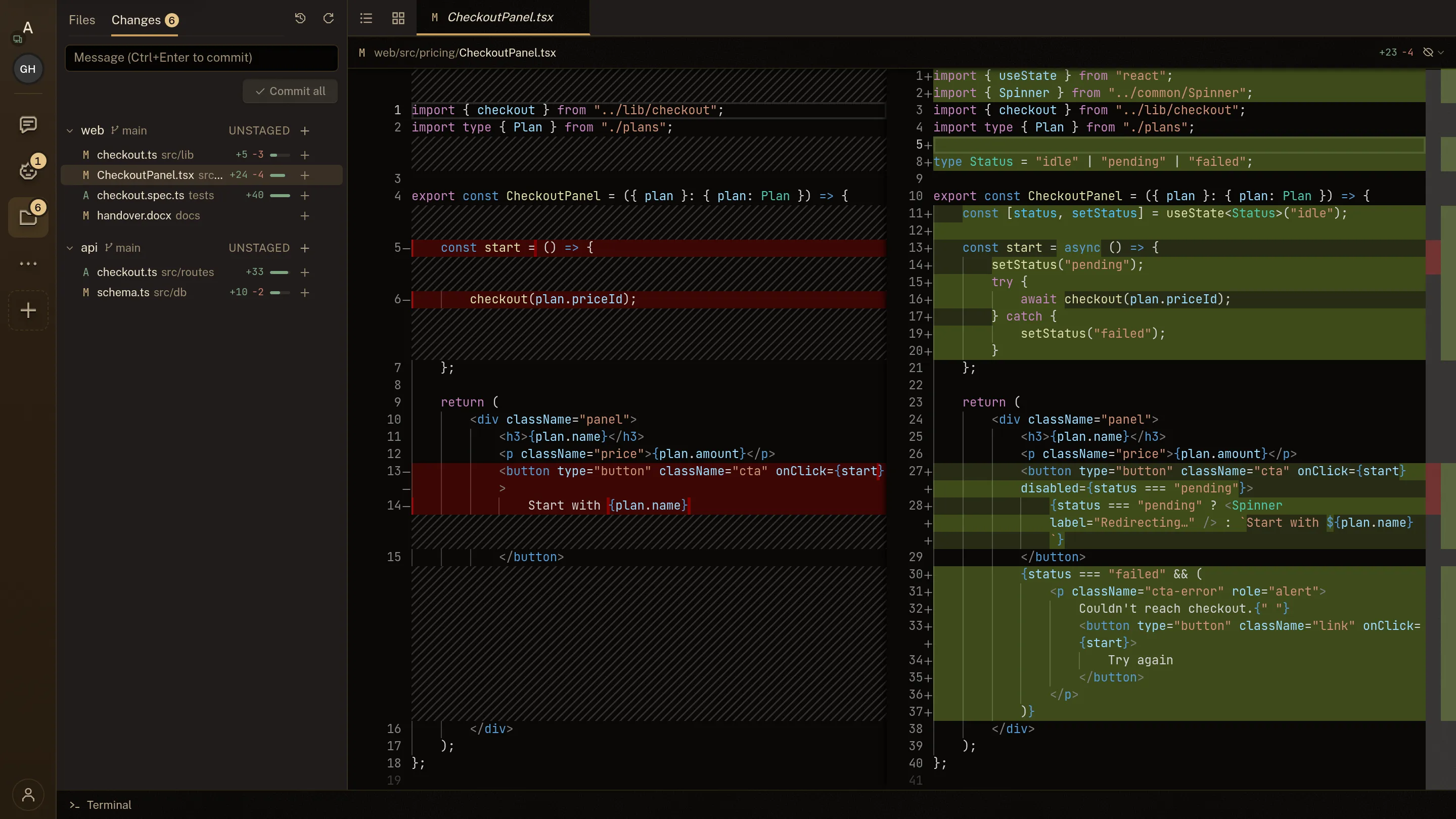
Task: Stage all api repo changes
Action: pyautogui.click(x=305, y=248)
